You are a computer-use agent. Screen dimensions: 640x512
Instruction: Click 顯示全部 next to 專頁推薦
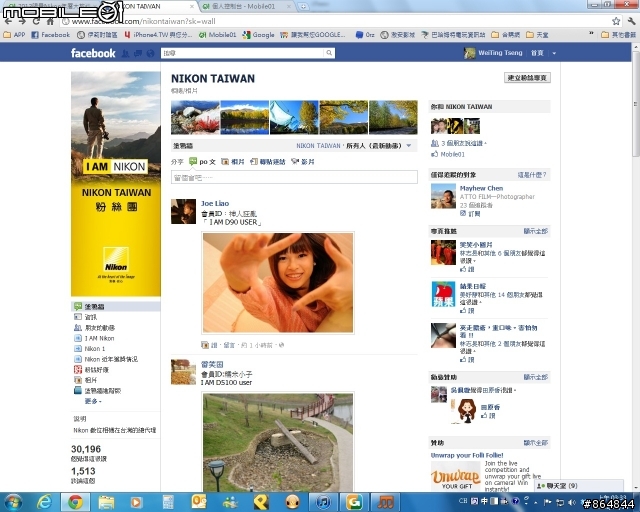coord(536,231)
